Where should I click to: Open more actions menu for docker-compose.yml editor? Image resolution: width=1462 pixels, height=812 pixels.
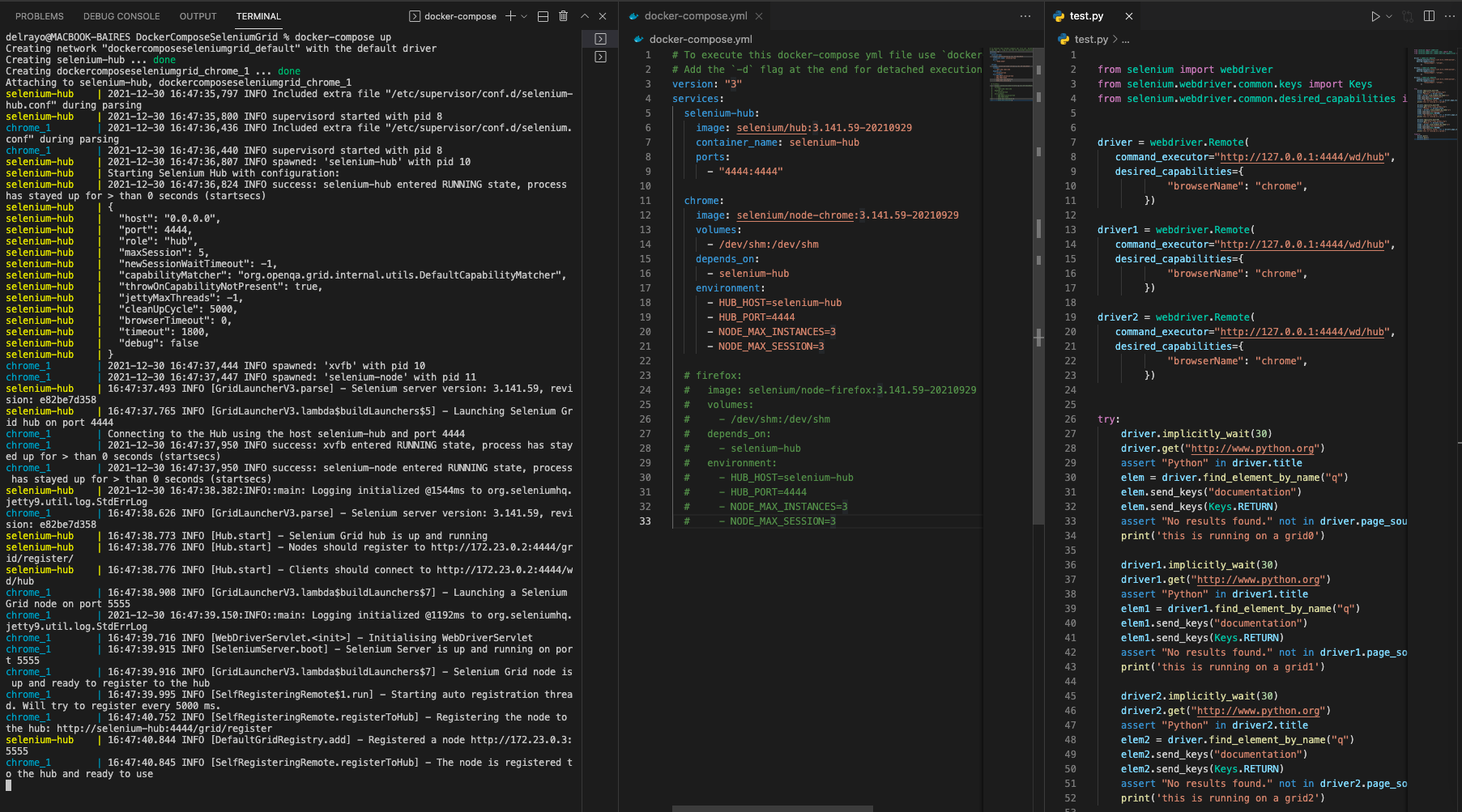point(1025,15)
